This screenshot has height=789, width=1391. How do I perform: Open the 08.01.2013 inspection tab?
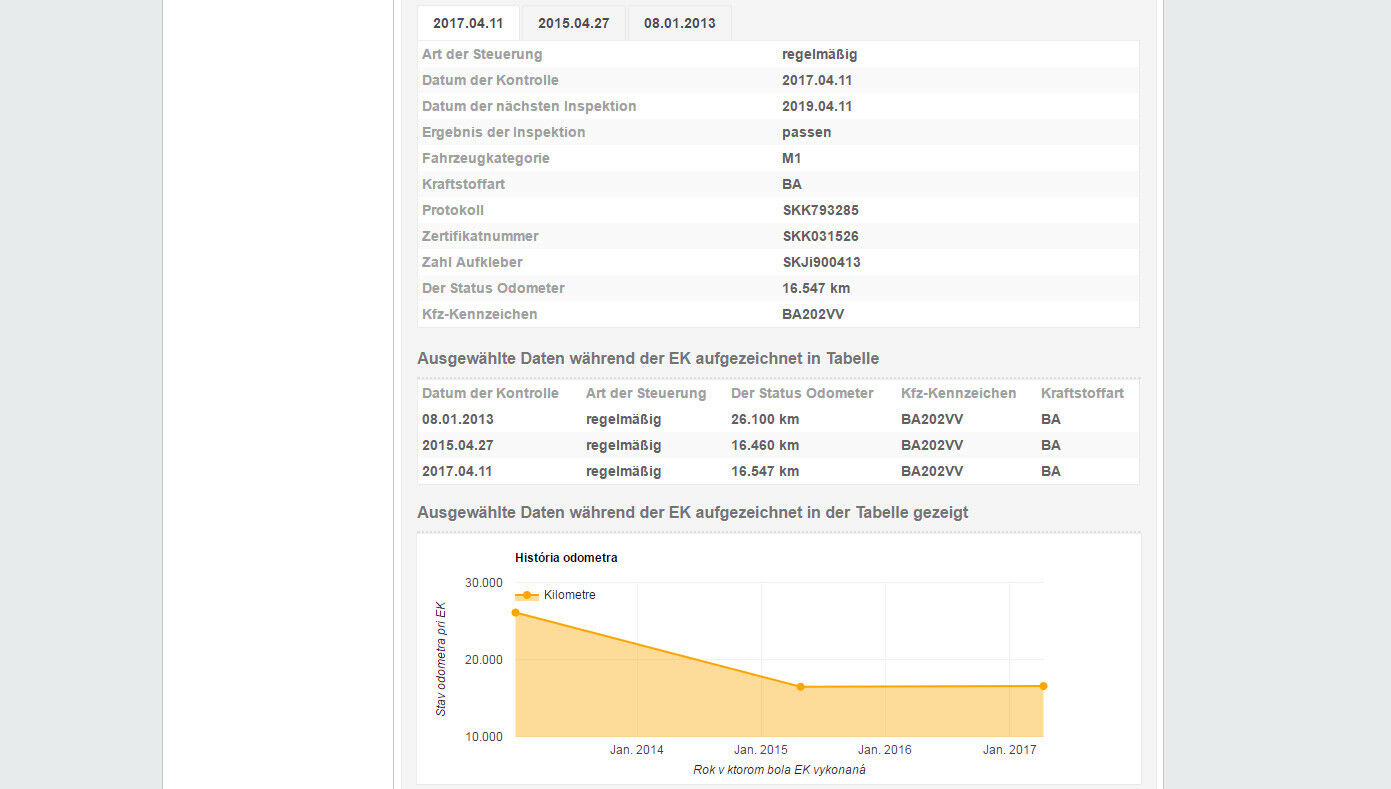pyautogui.click(x=679, y=22)
